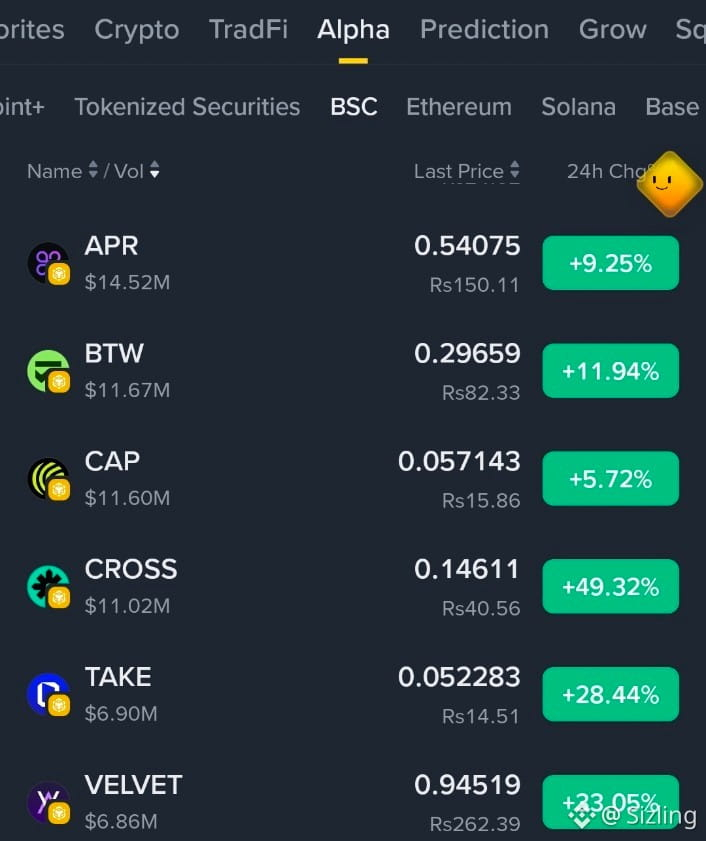
Task: Tap the yellow smiley diamond mascot icon
Action: (x=670, y=184)
